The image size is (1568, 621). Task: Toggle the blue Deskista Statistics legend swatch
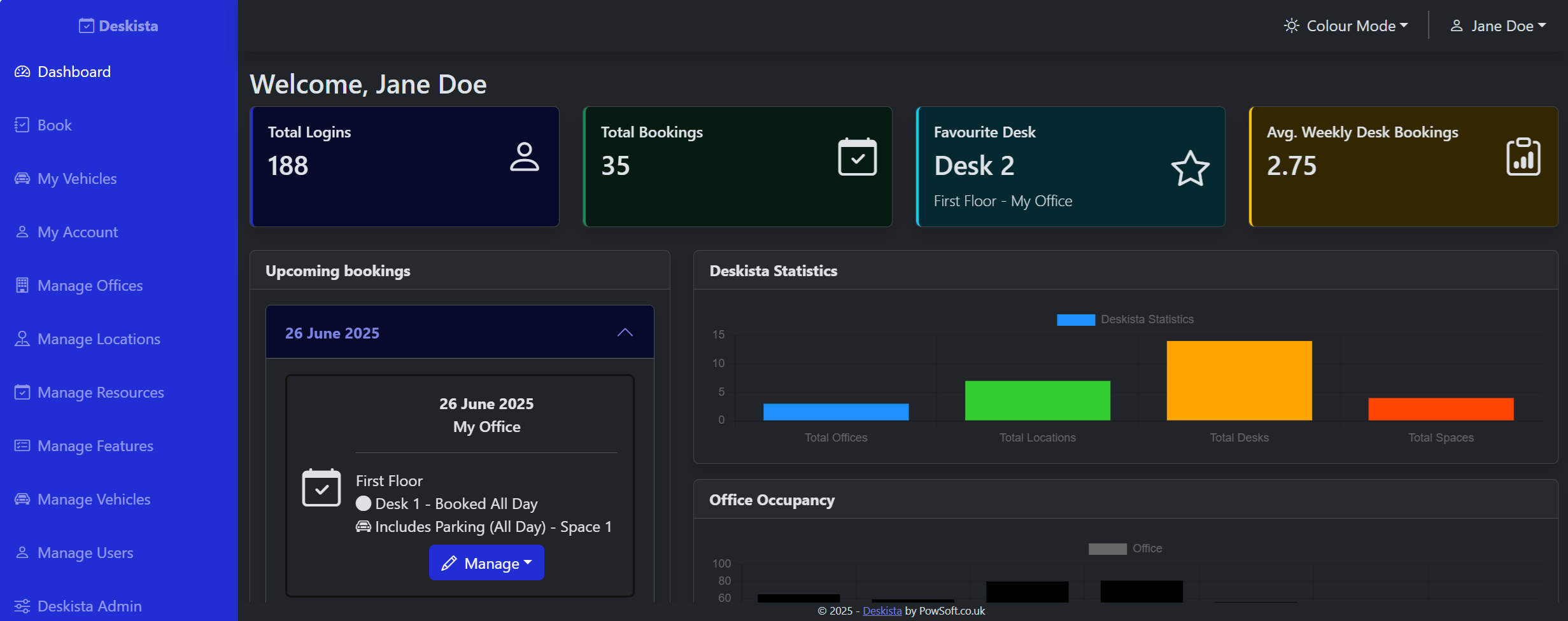click(x=1076, y=319)
